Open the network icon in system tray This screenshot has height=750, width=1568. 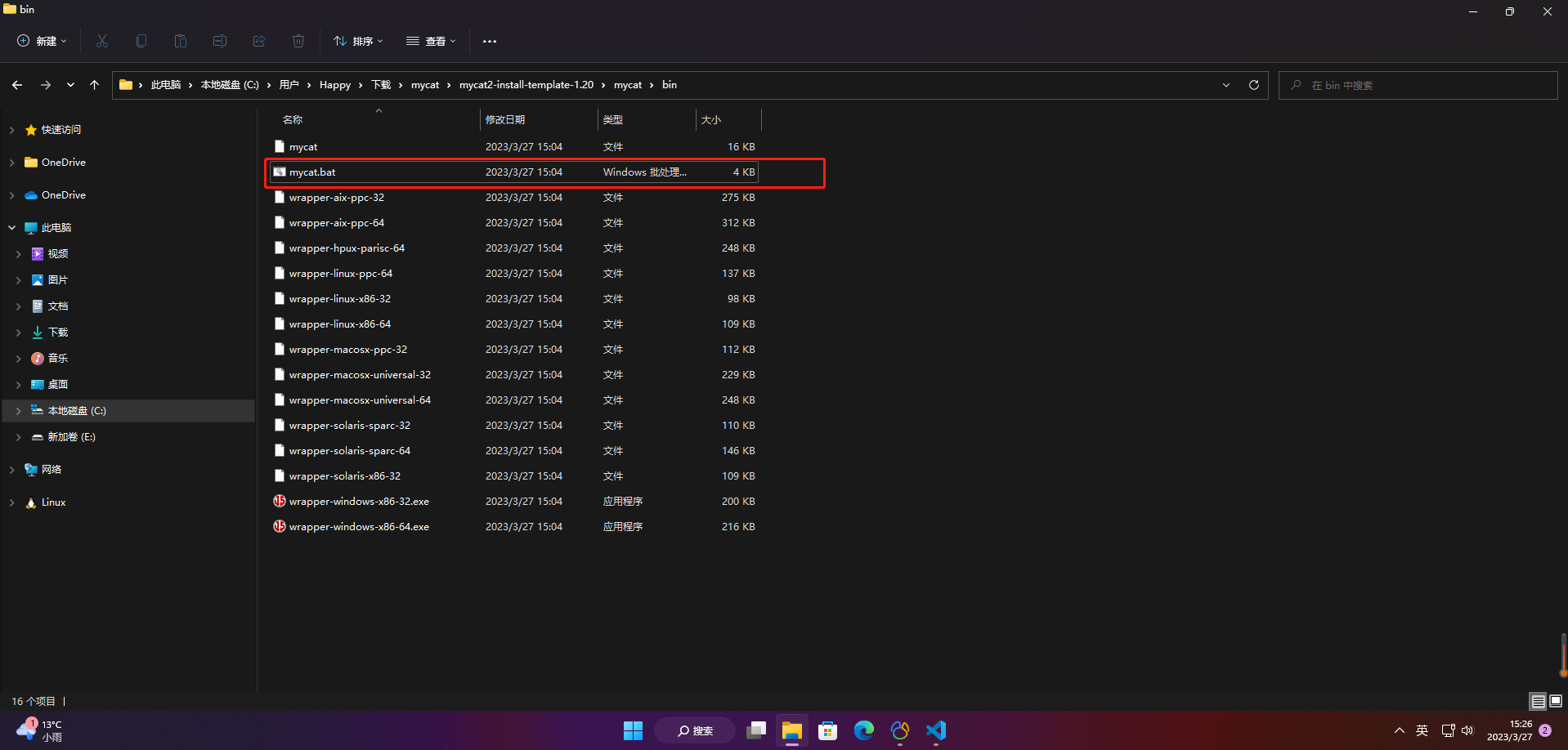click(x=1449, y=730)
